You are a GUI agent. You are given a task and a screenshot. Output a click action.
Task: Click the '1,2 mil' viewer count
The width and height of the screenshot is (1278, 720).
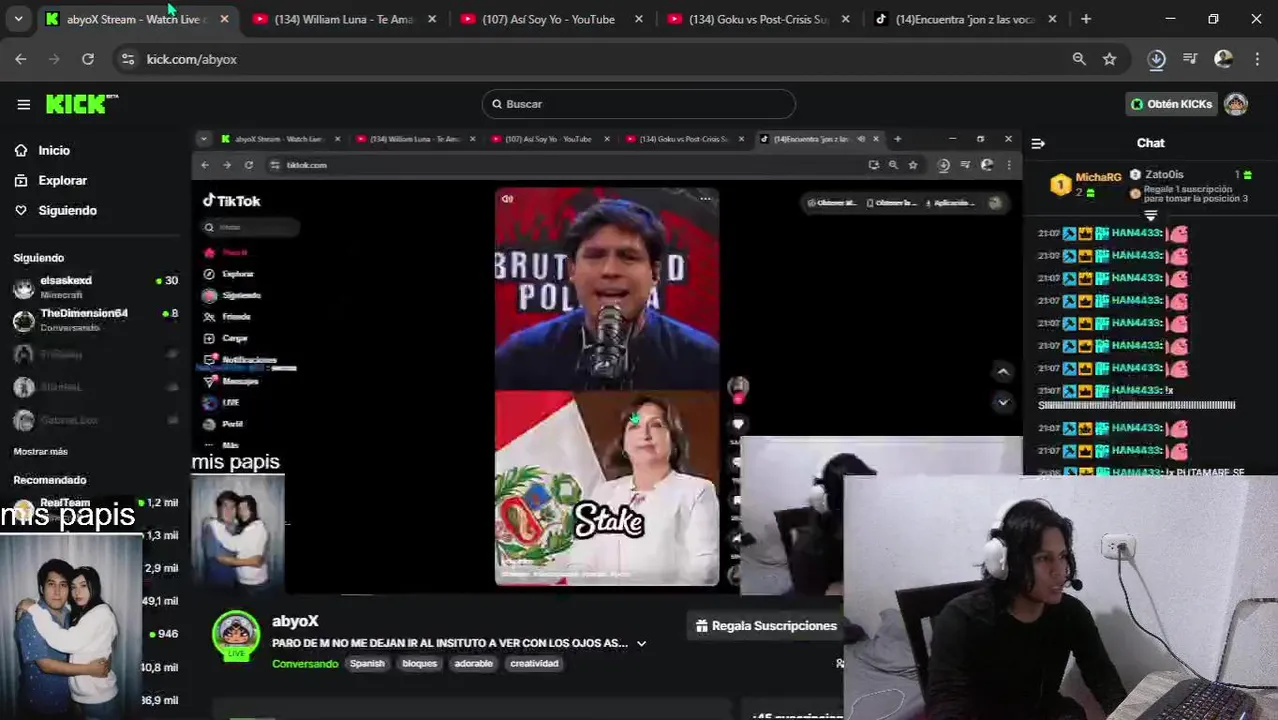(x=162, y=503)
